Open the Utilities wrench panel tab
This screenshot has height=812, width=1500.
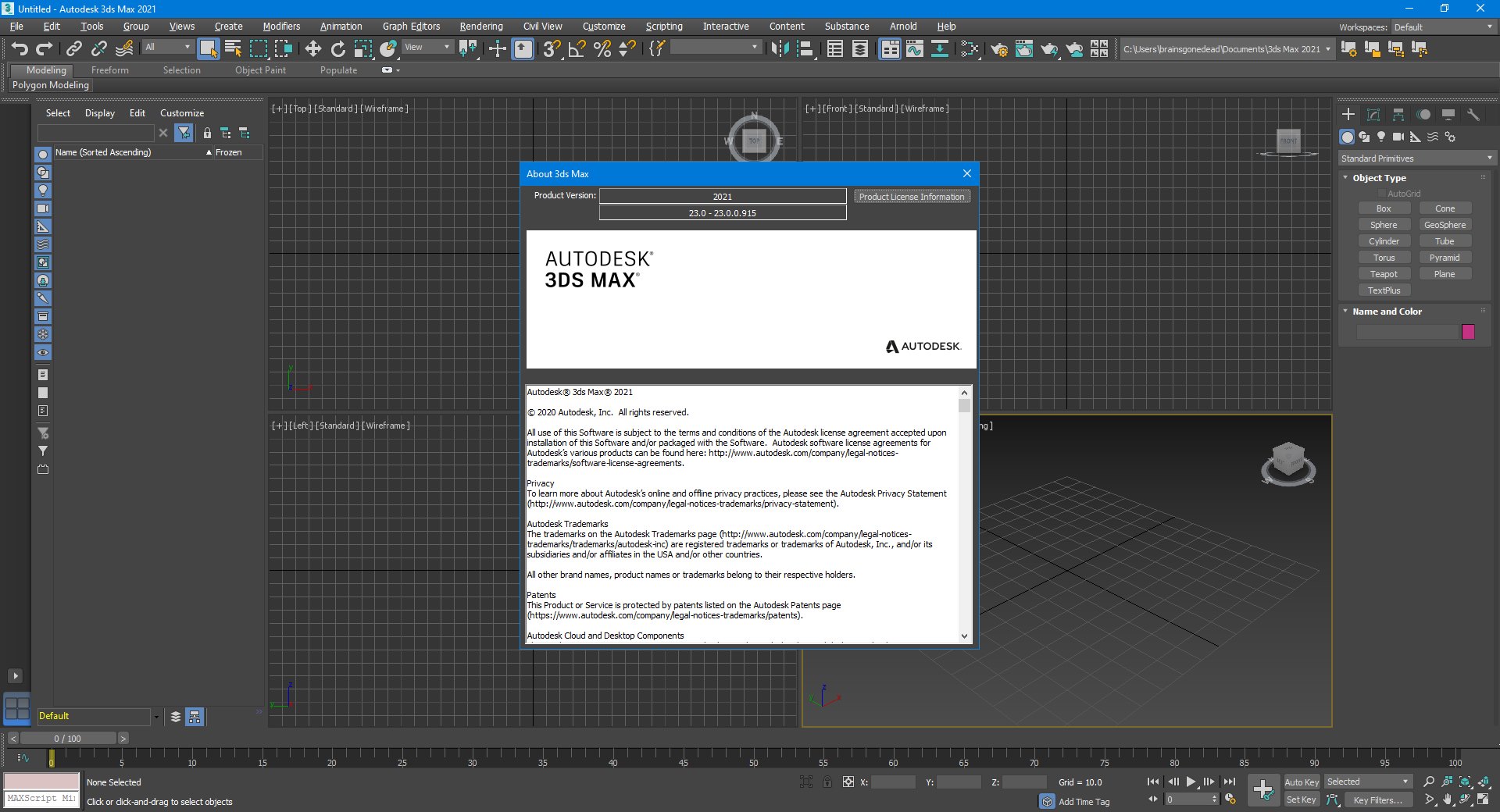pyautogui.click(x=1473, y=115)
